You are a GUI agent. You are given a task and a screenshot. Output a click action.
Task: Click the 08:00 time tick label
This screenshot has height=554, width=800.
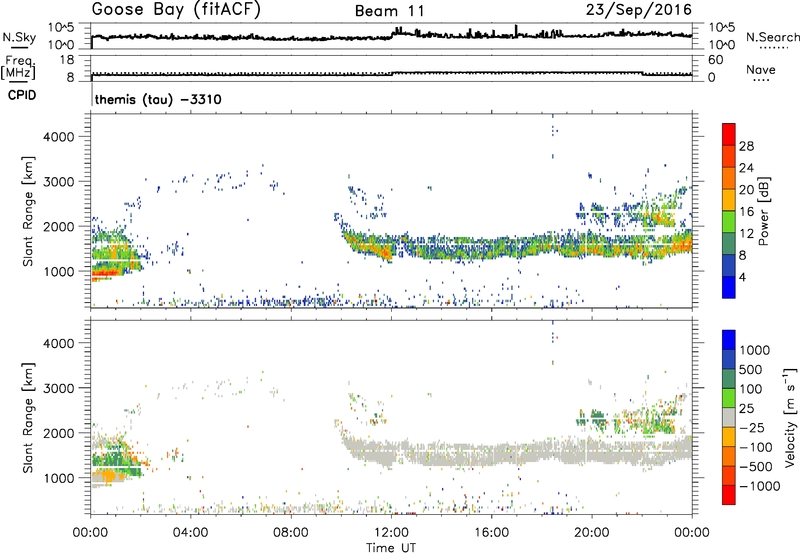291,533
